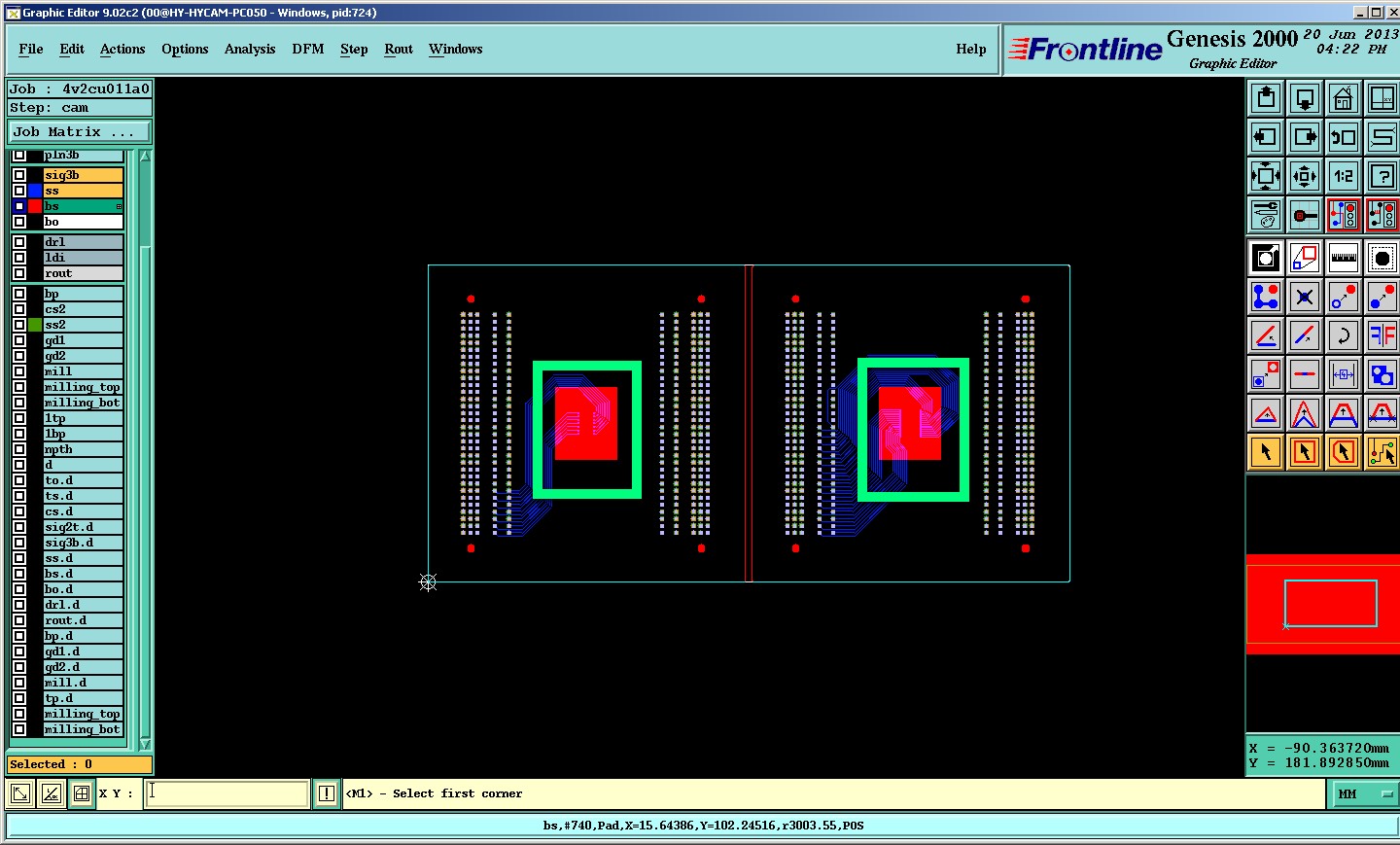The width and height of the screenshot is (1400, 845).
Task: Click in the X Y coordinate input field
Action: point(227,793)
